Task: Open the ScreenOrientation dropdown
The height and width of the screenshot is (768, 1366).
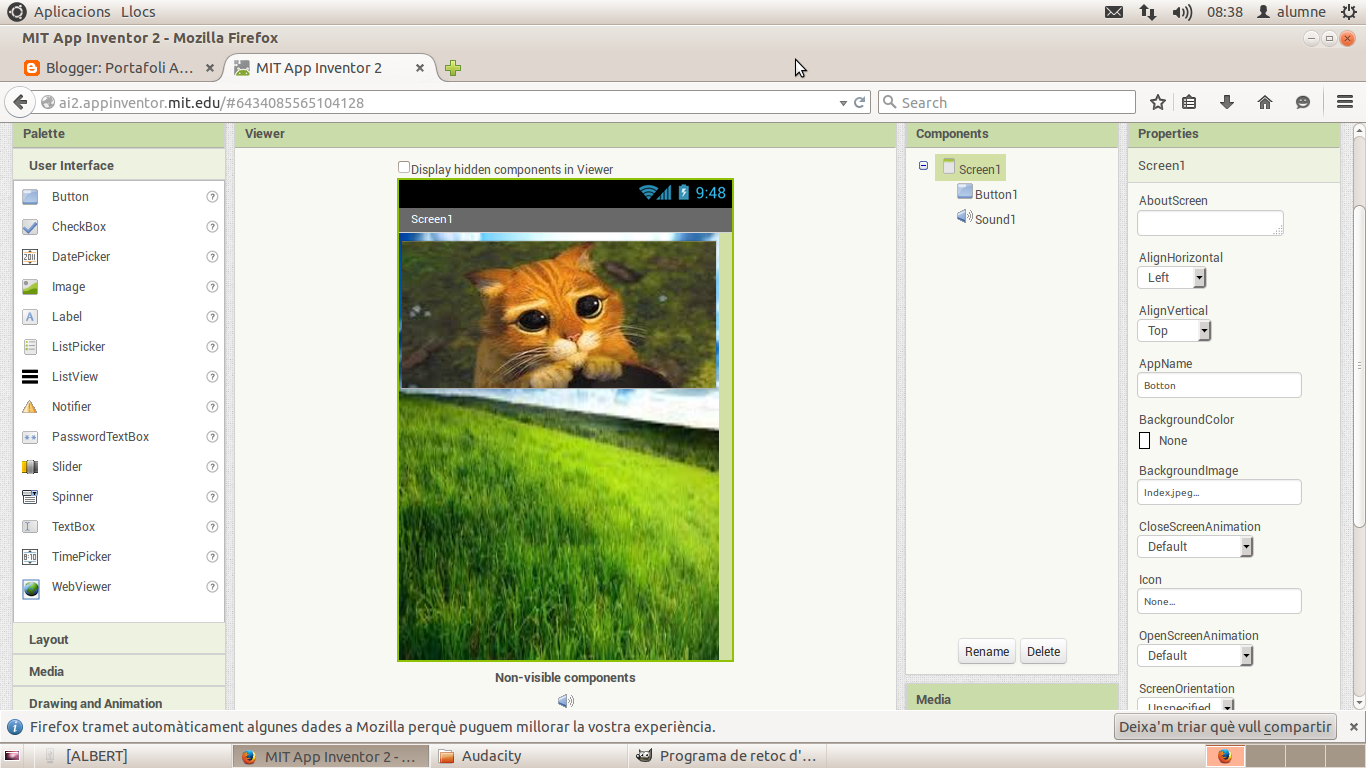Action: tap(1186, 705)
